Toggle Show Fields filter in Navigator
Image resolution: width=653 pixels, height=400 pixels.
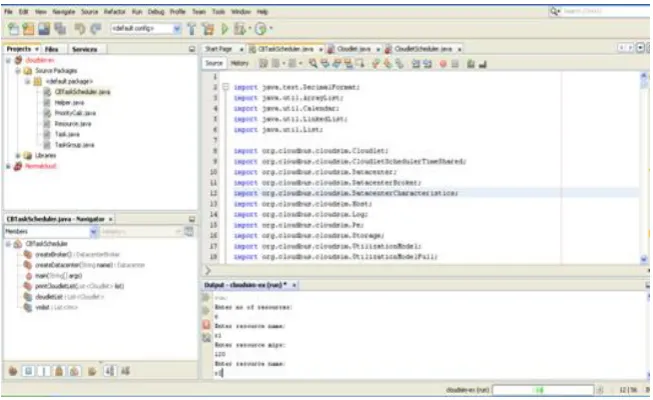(28, 371)
